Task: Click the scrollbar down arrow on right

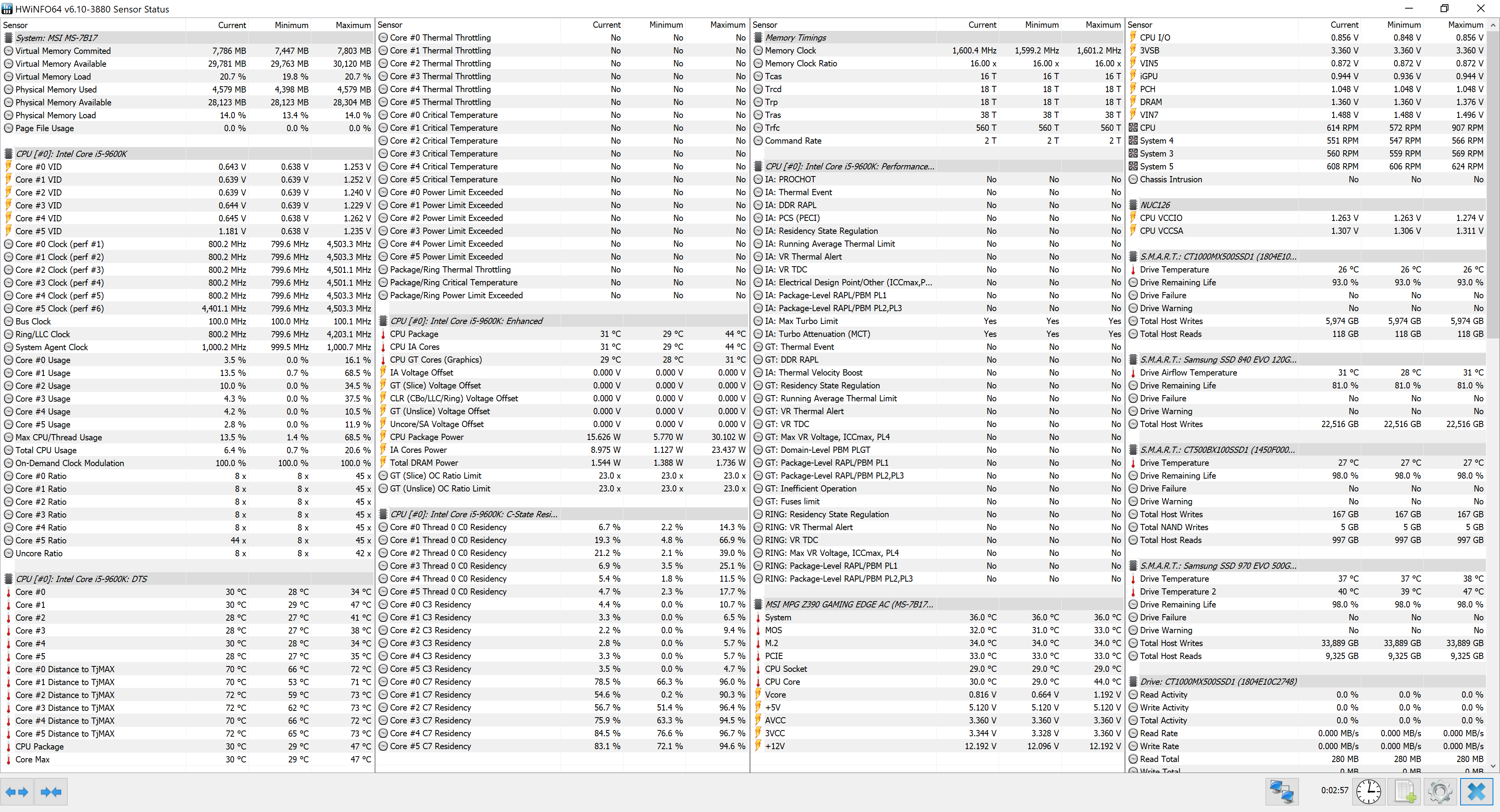Action: [x=1494, y=766]
